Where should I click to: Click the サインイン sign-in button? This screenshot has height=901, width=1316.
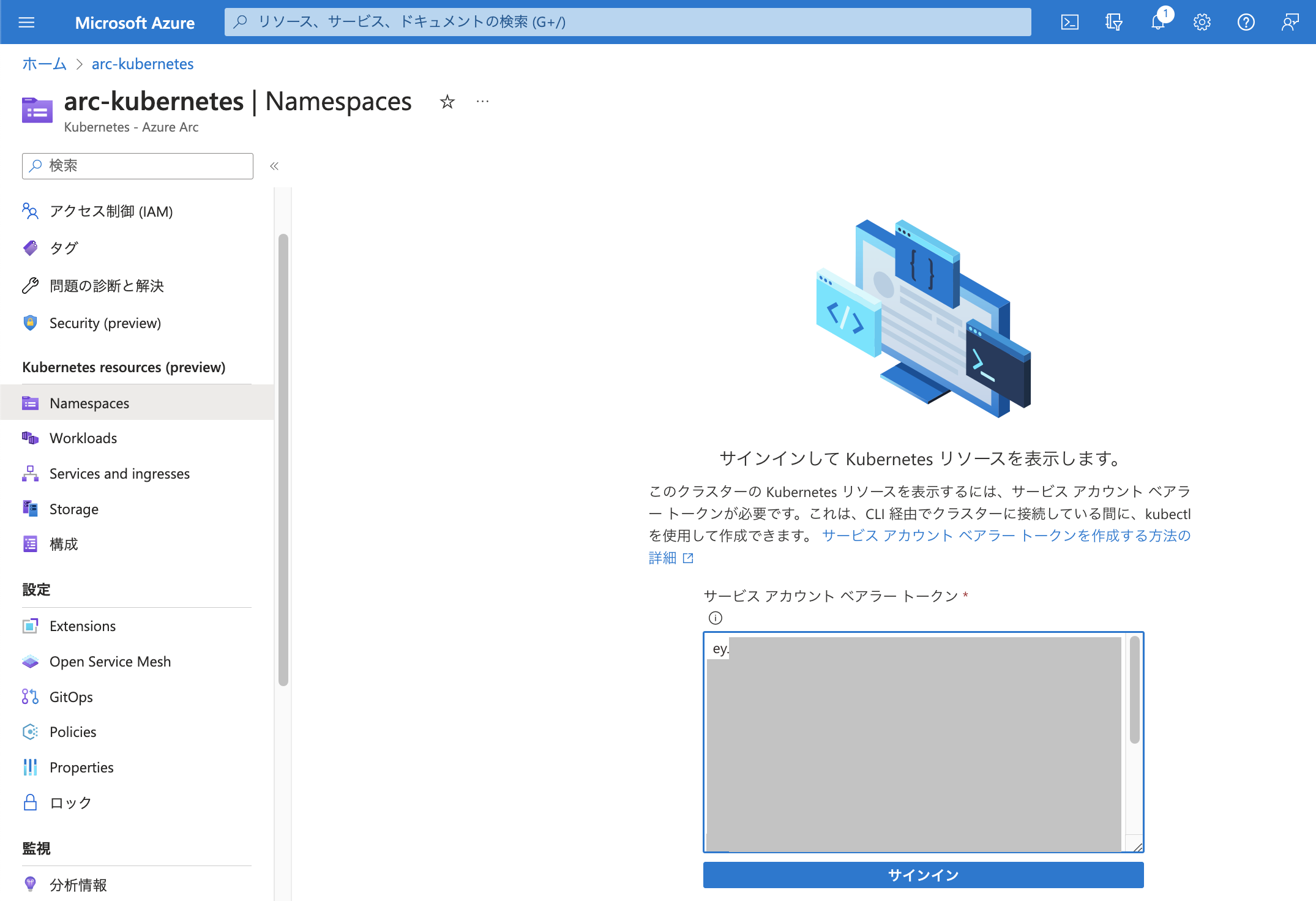tap(923, 875)
